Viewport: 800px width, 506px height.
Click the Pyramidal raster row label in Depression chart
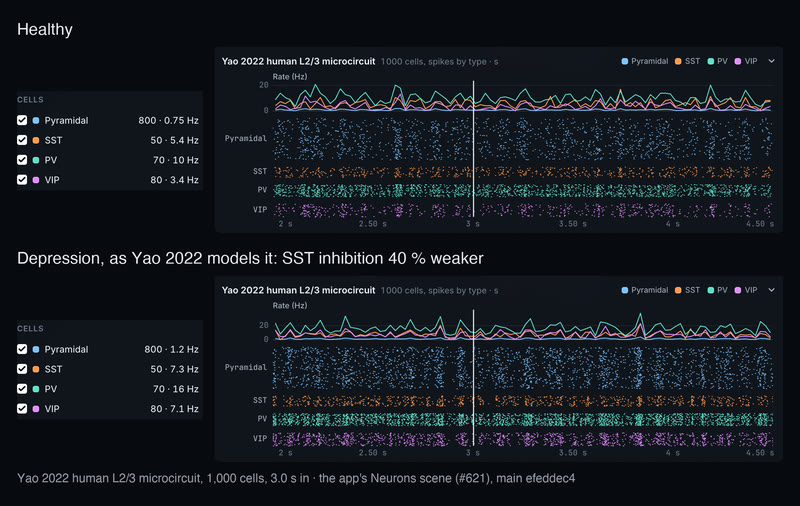click(246, 367)
